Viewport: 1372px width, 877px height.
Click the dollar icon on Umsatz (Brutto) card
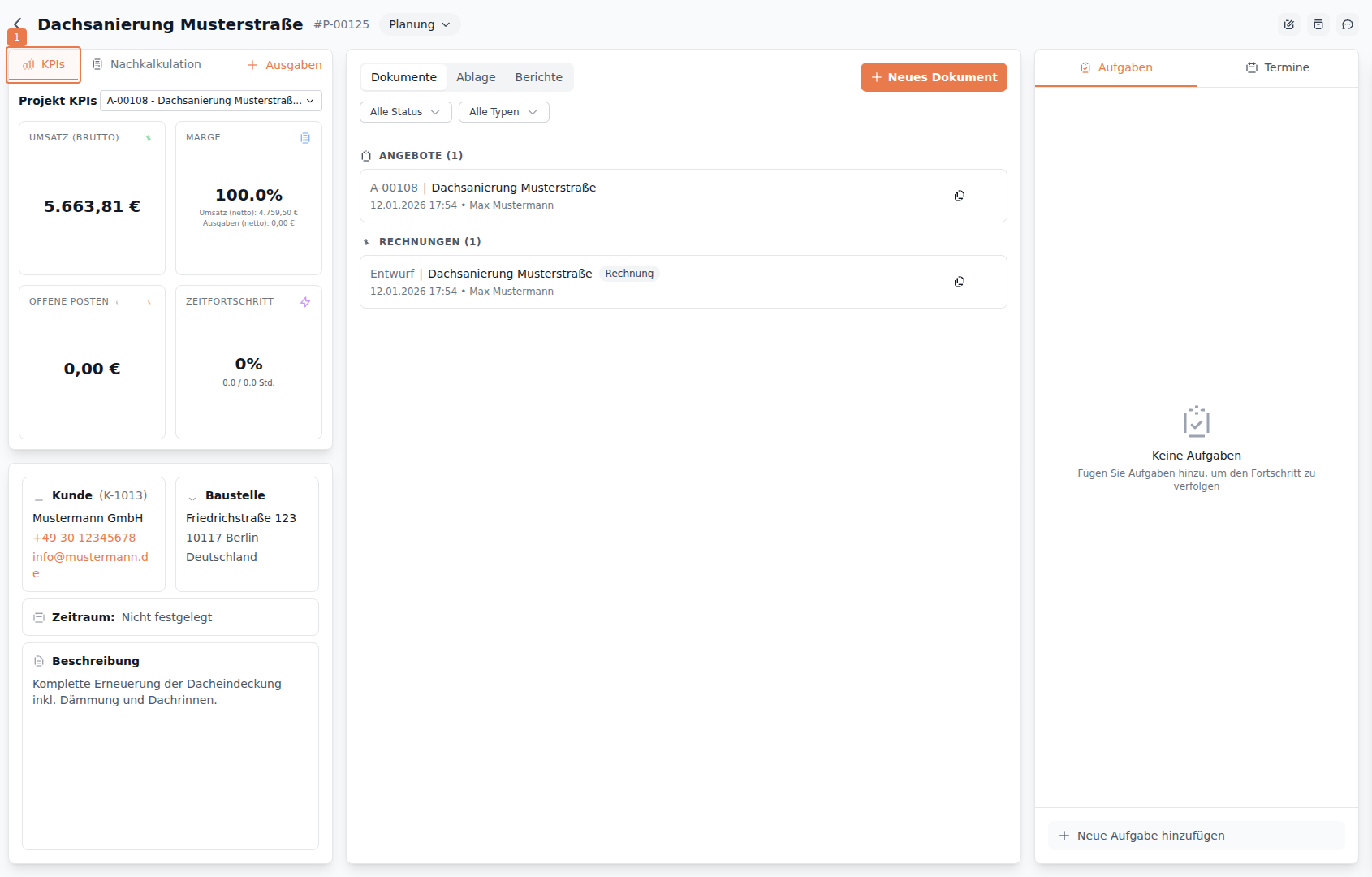148,138
